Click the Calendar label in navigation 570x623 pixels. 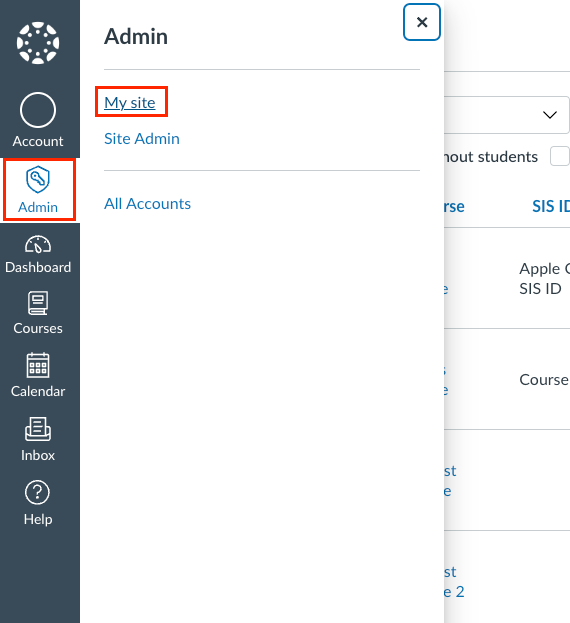pos(38,391)
